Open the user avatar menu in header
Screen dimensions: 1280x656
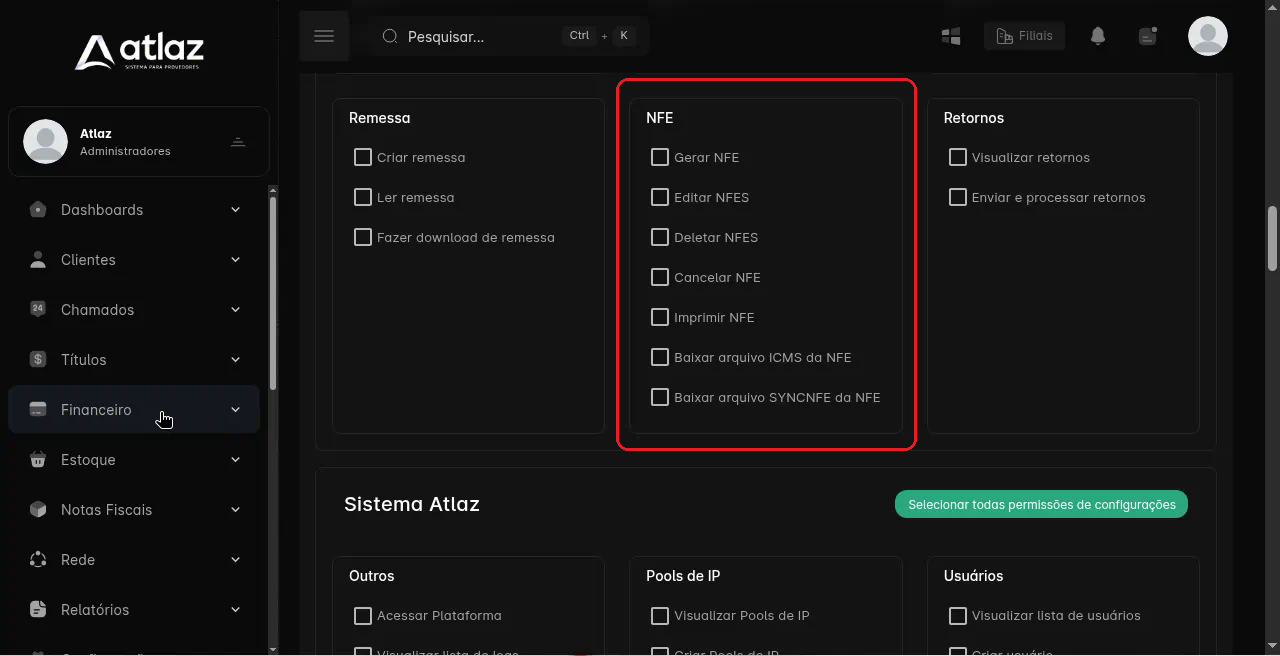tap(1208, 36)
